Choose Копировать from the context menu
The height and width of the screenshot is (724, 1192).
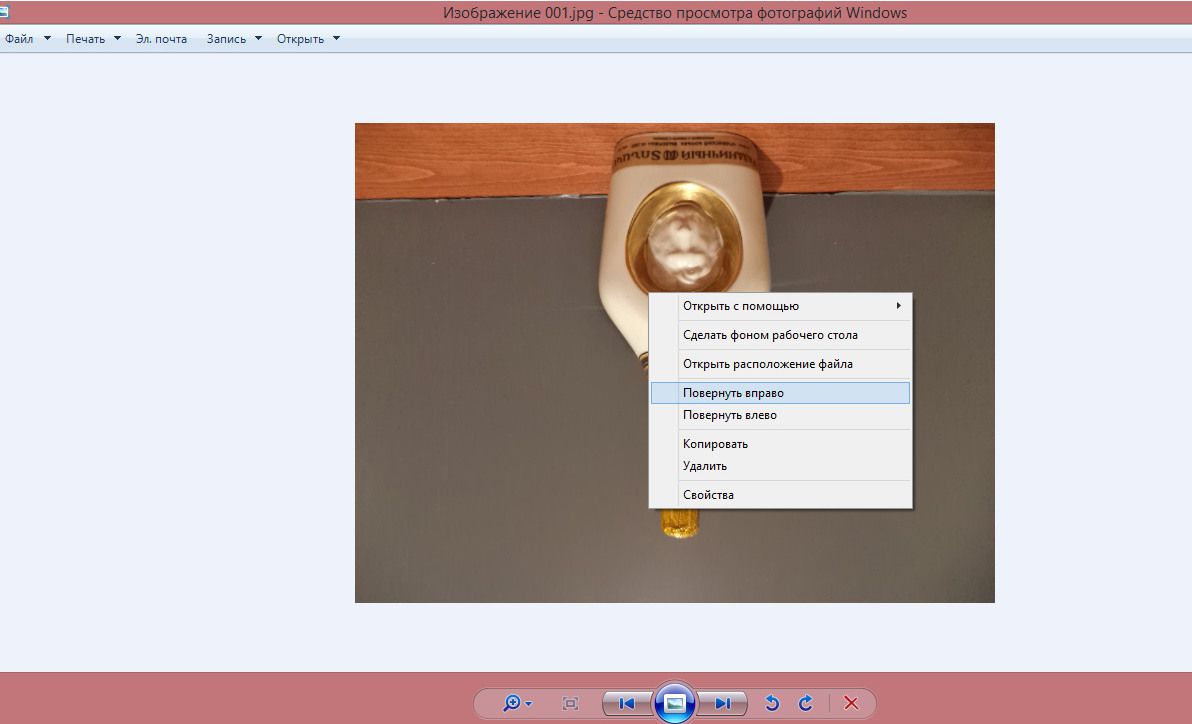715,444
